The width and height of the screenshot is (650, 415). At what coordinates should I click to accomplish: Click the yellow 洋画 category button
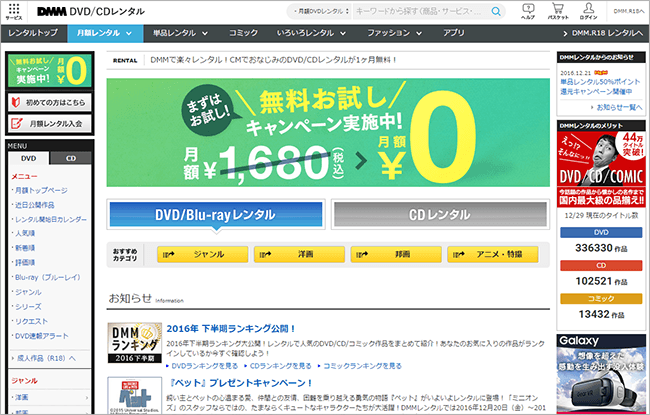(x=299, y=254)
